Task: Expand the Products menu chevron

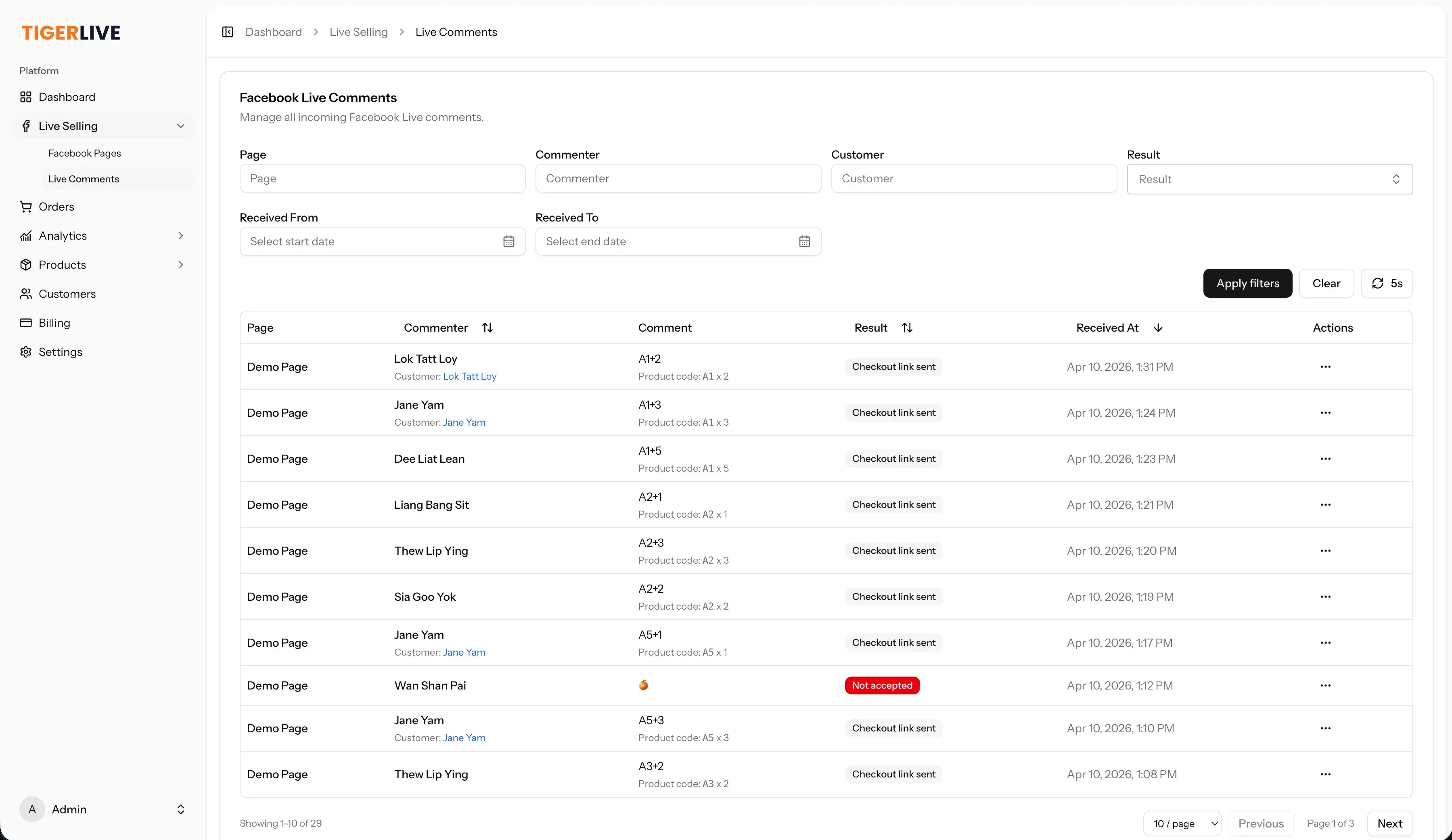Action: click(x=180, y=264)
